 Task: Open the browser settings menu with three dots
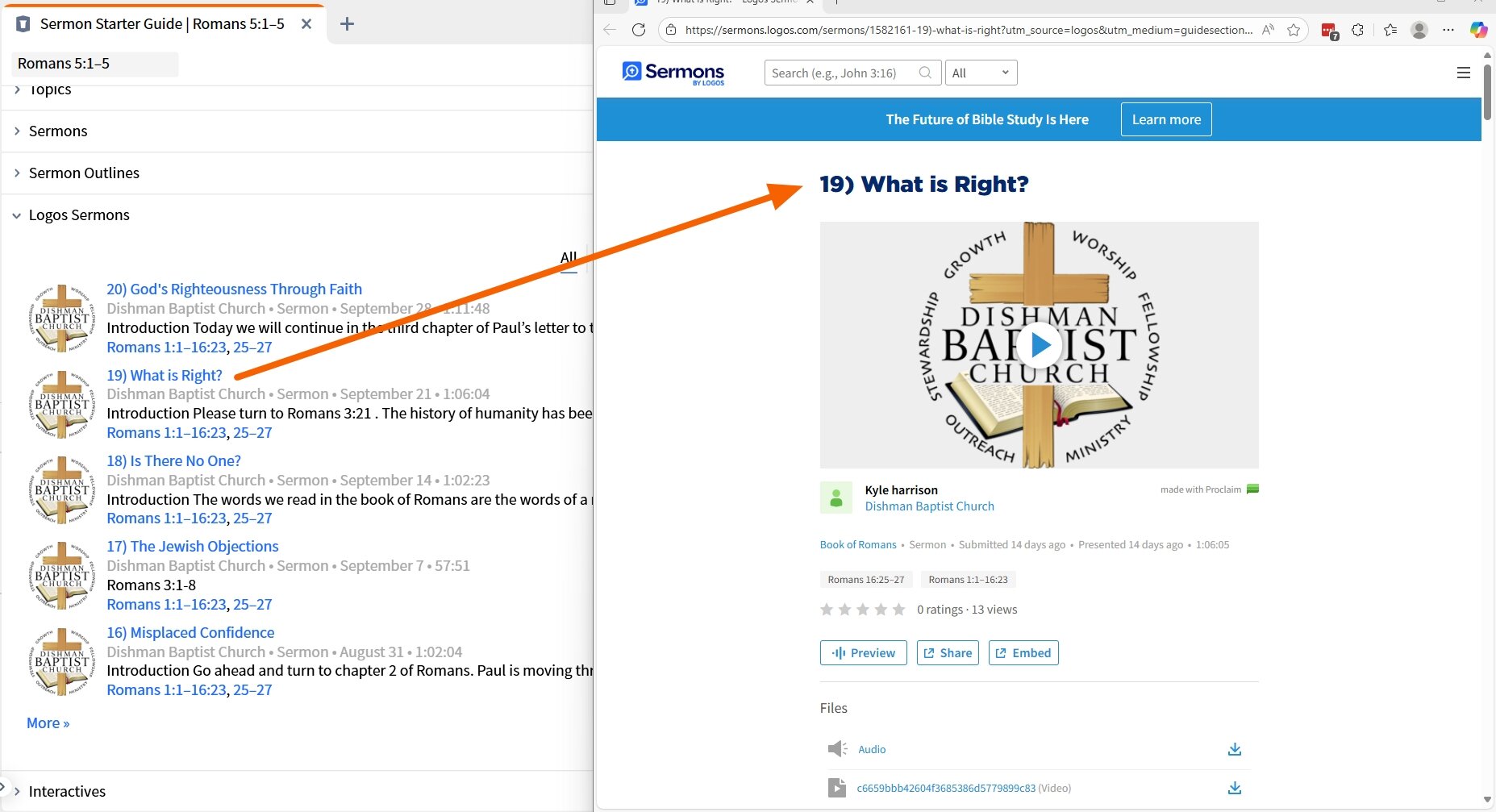click(1448, 30)
